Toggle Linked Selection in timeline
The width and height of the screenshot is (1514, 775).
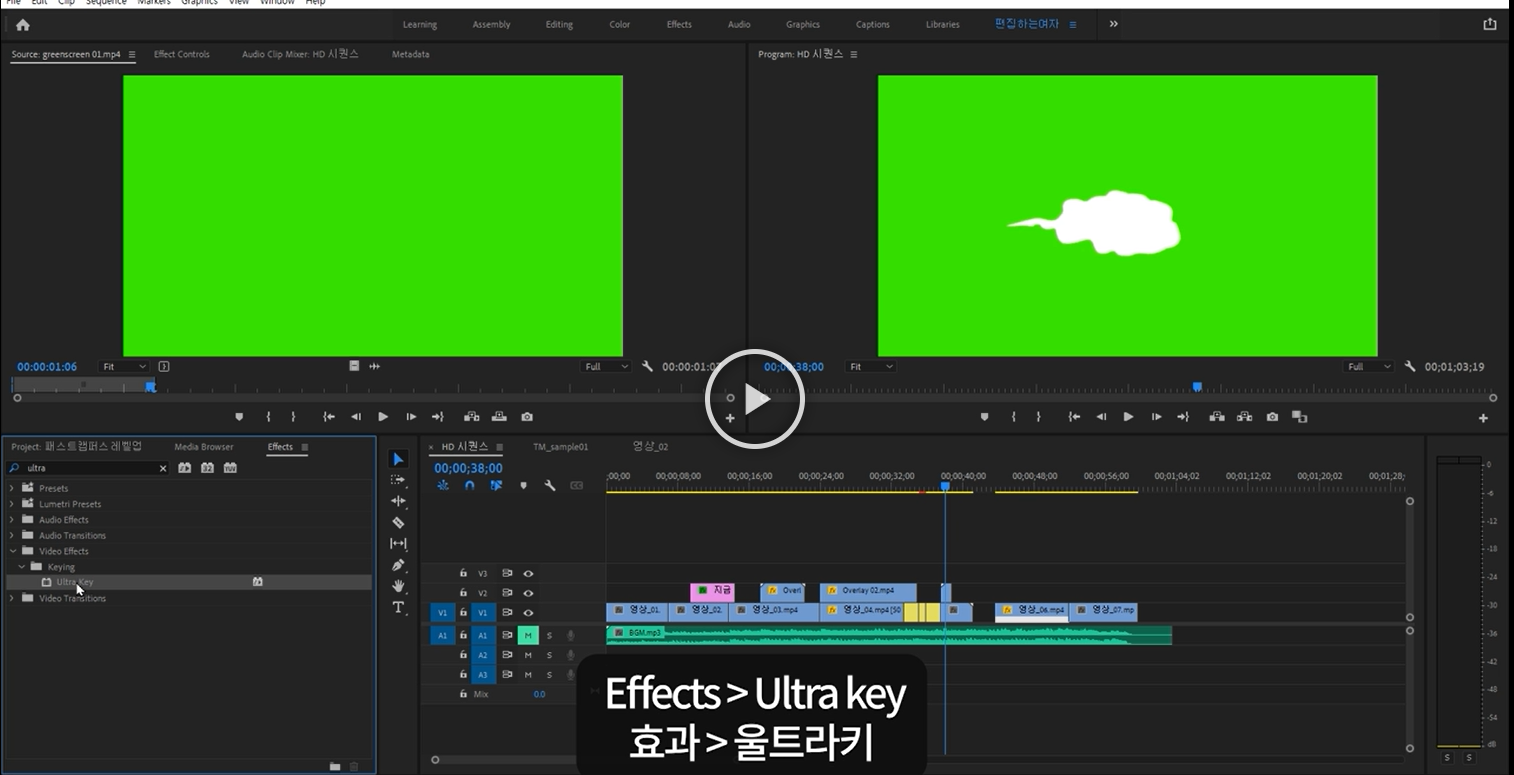click(496, 485)
